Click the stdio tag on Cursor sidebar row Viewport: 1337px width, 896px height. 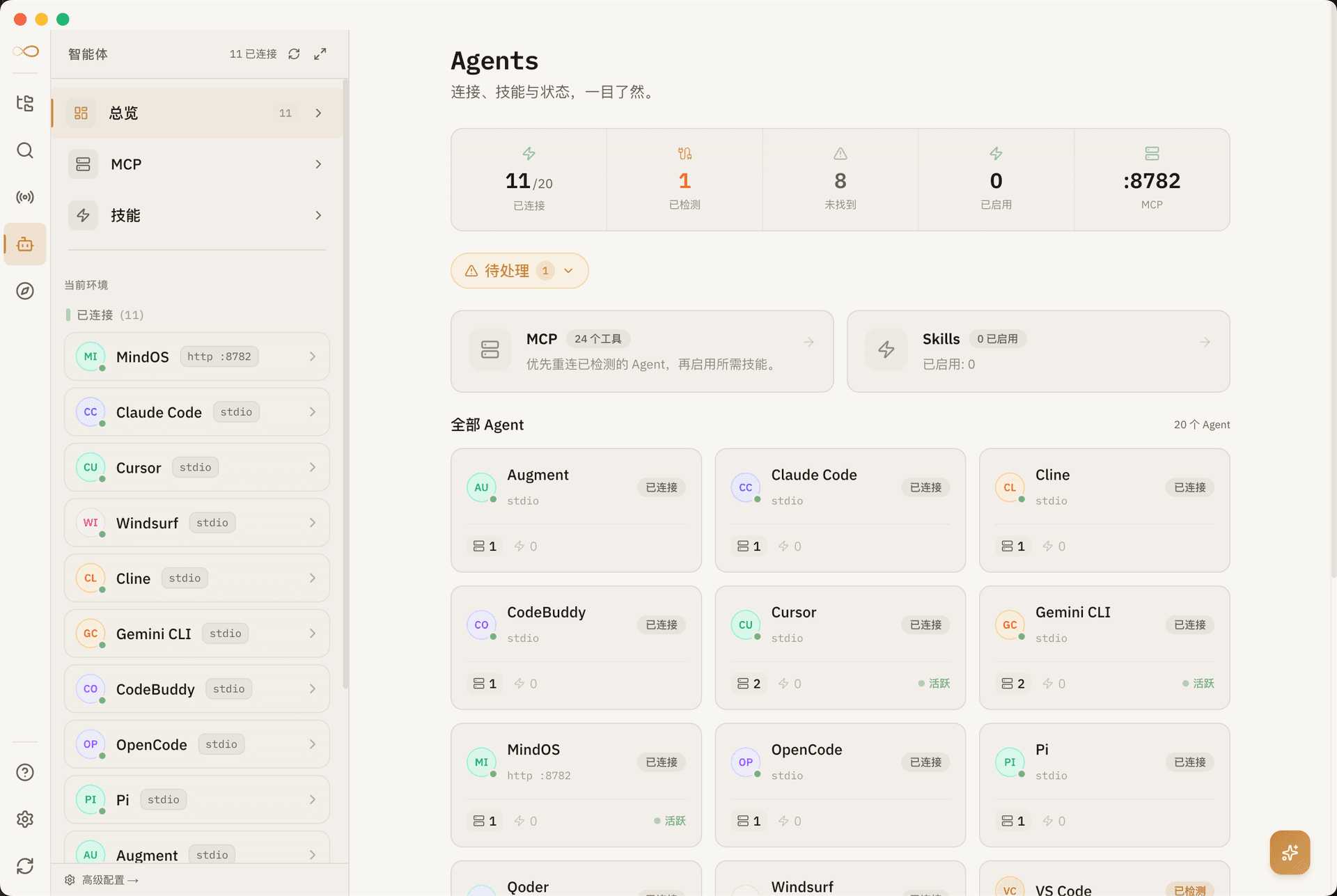click(x=195, y=467)
